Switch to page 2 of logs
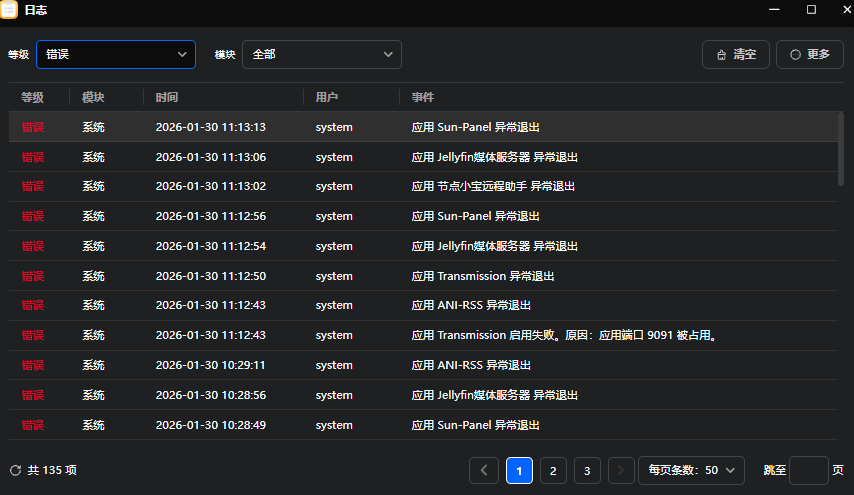Viewport: 854px width, 495px height. 553,470
